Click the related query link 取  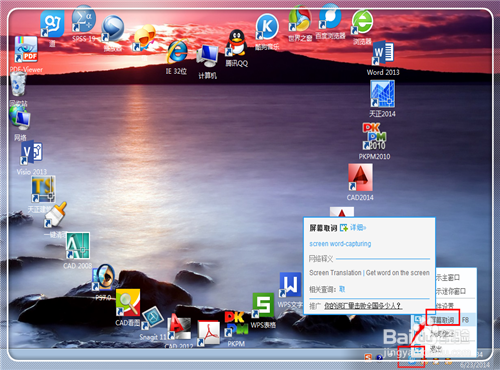342,289
